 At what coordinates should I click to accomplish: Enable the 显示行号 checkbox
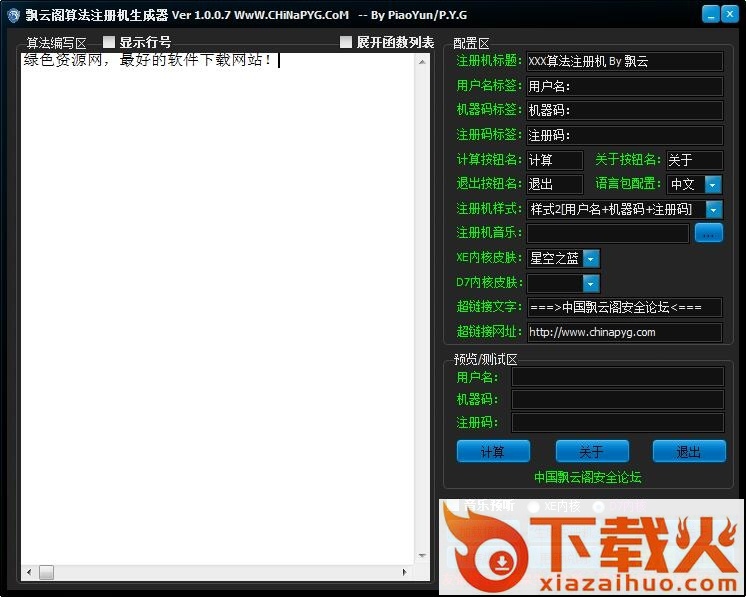(x=110, y=42)
